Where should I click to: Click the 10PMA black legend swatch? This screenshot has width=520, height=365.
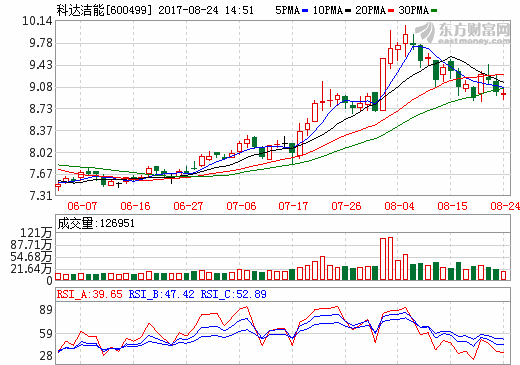click(x=348, y=11)
